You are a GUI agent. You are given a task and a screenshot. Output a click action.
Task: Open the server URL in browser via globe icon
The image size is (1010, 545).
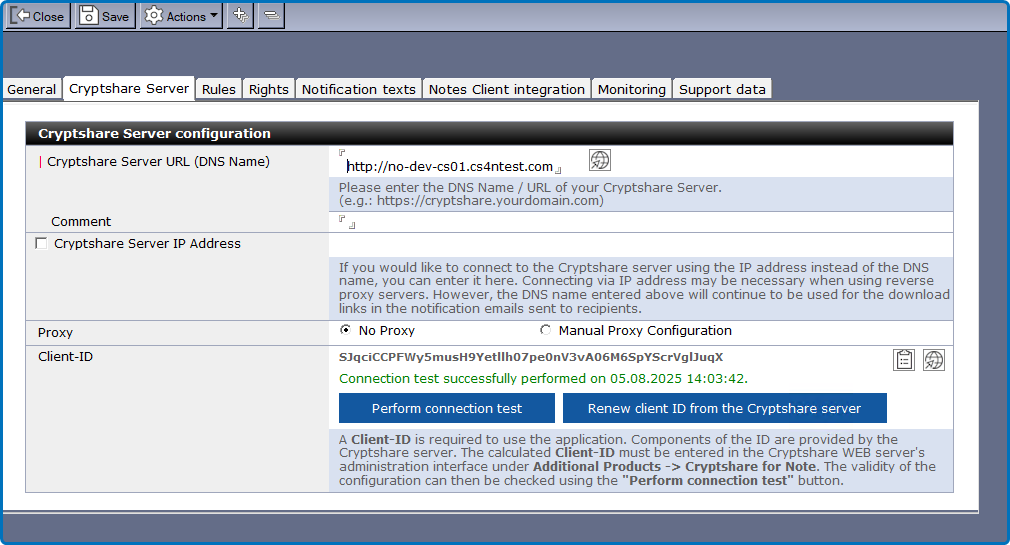(599, 160)
